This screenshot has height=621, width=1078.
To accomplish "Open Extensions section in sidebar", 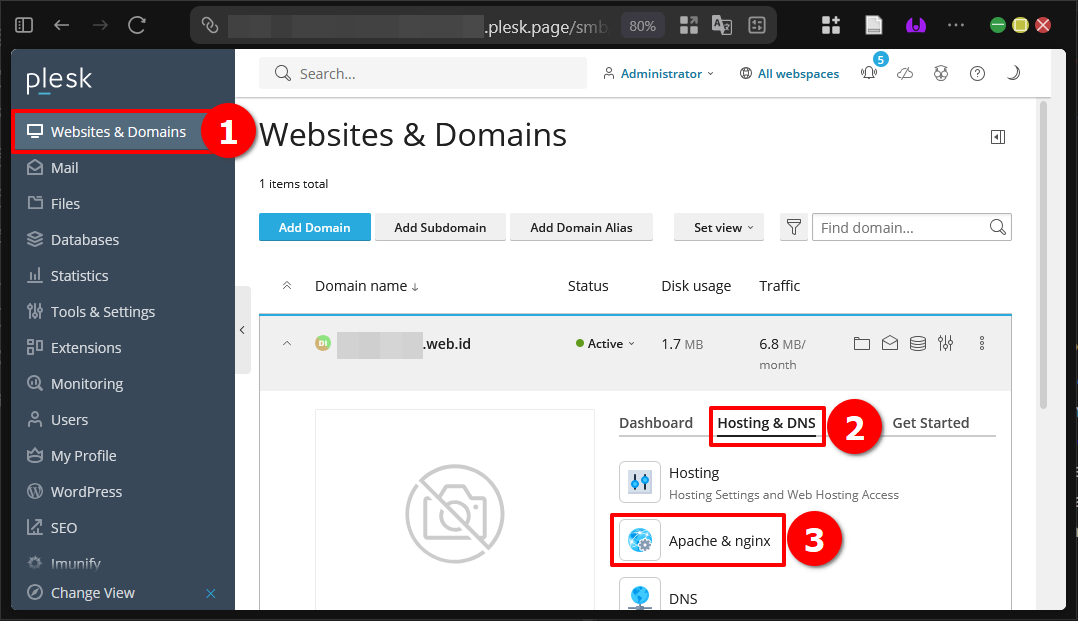I will 74,347.
